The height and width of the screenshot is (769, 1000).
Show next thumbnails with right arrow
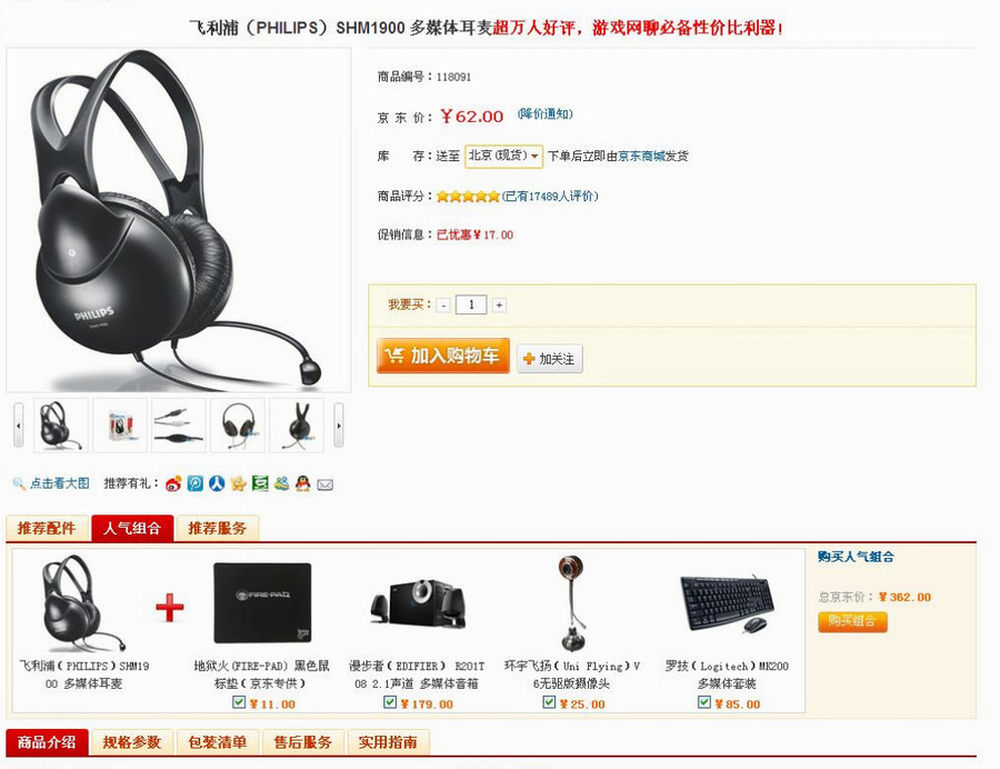point(339,425)
